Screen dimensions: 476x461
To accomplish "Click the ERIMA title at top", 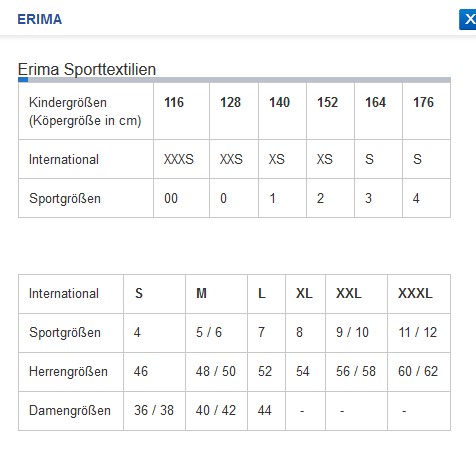I will pyautogui.click(x=40, y=19).
